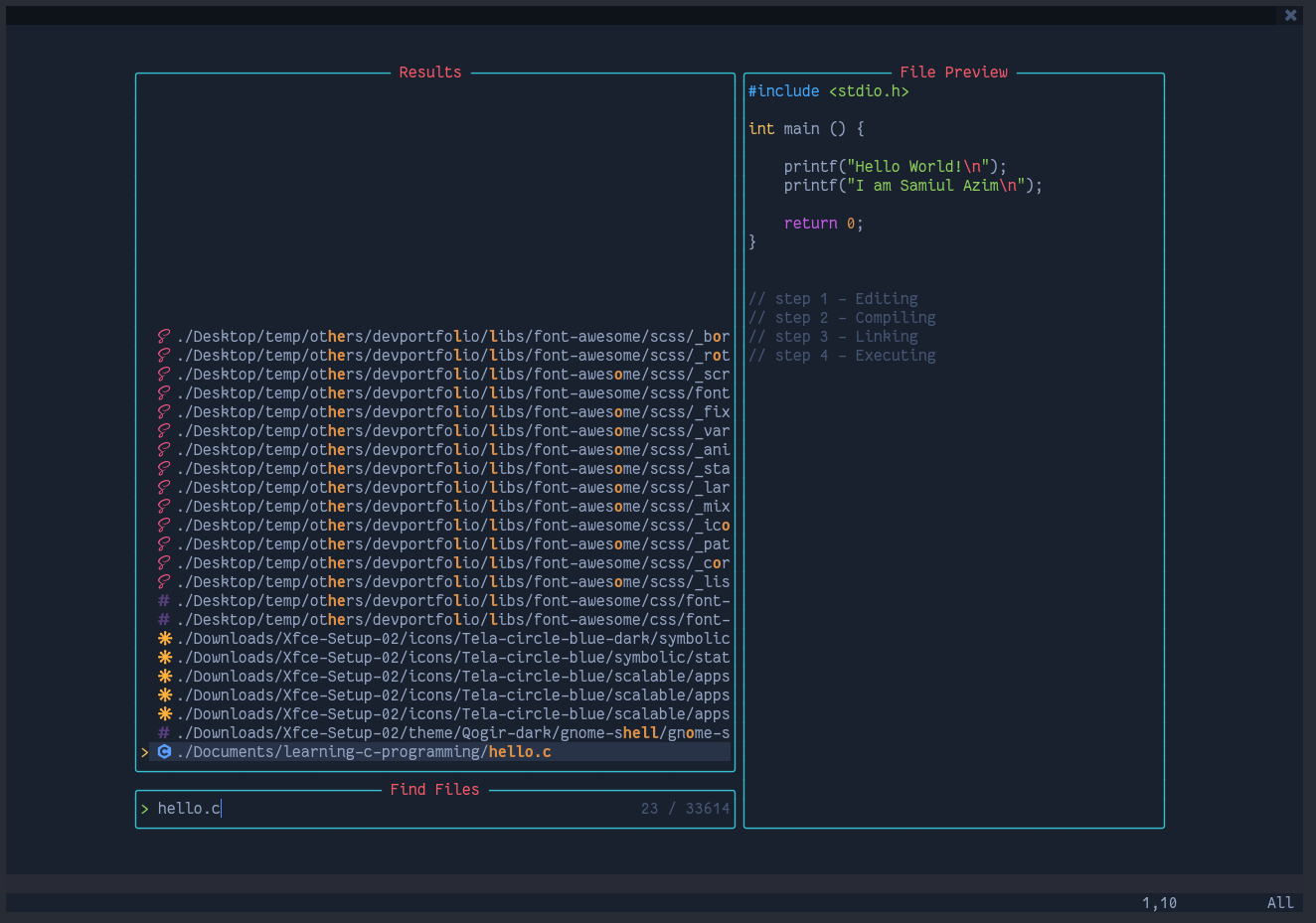Click 'int main () {' in preview
This screenshot has height=923, width=1316.
pyautogui.click(x=806, y=129)
